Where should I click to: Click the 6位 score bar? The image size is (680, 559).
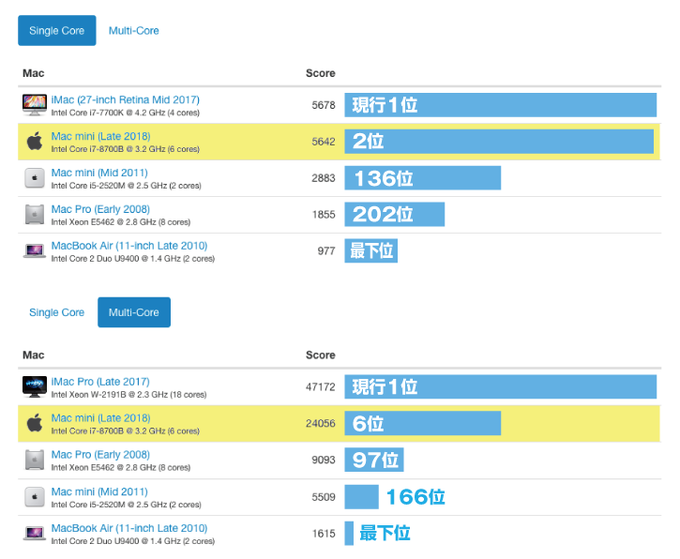[x=423, y=423]
